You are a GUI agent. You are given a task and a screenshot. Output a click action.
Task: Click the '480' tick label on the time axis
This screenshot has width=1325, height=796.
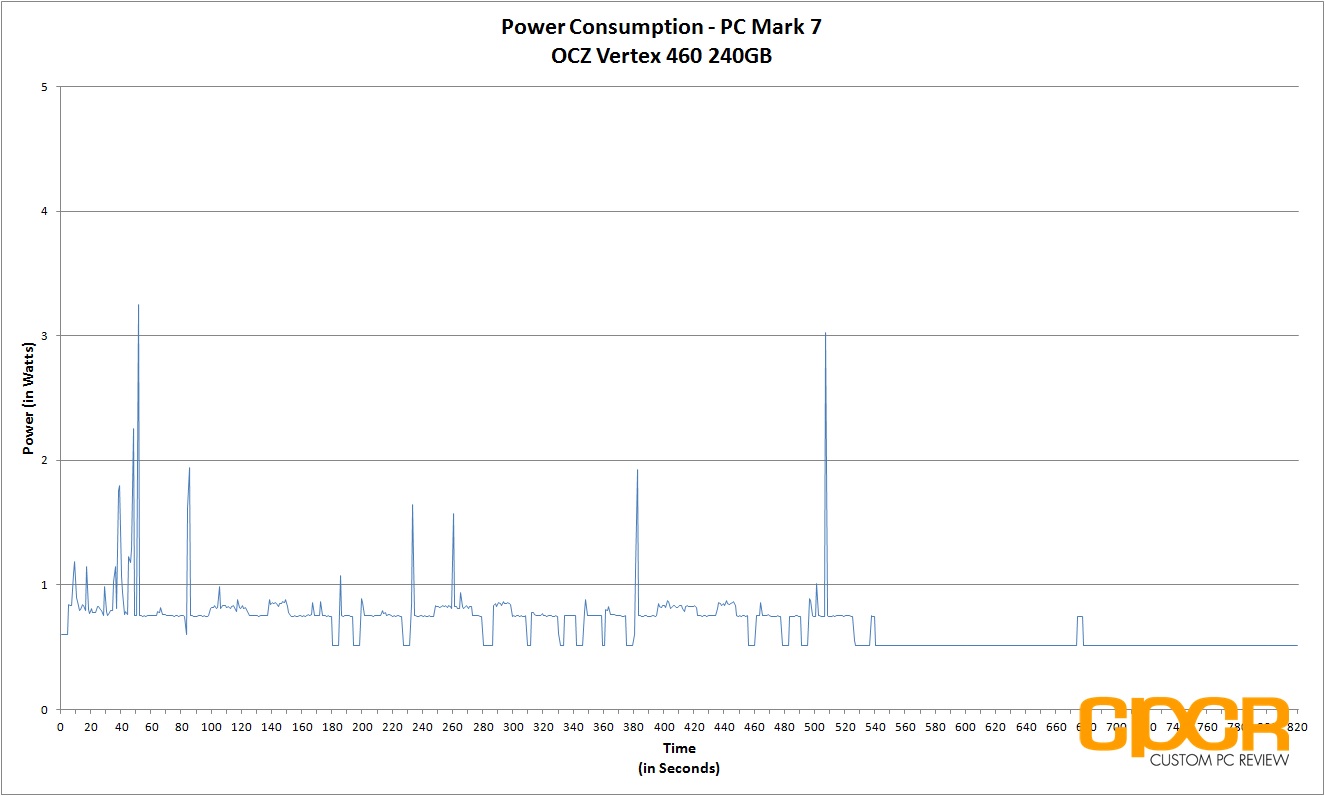point(784,727)
